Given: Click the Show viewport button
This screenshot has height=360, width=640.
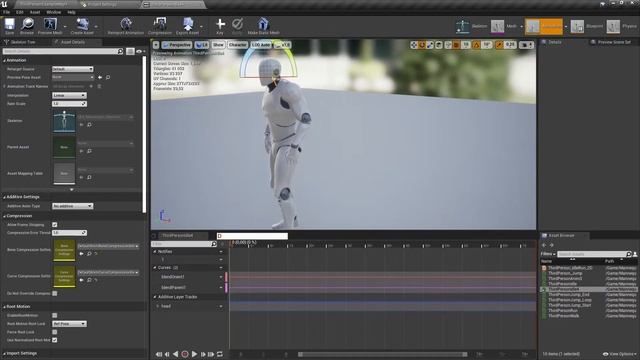Looking at the screenshot, I should pos(218,45).
